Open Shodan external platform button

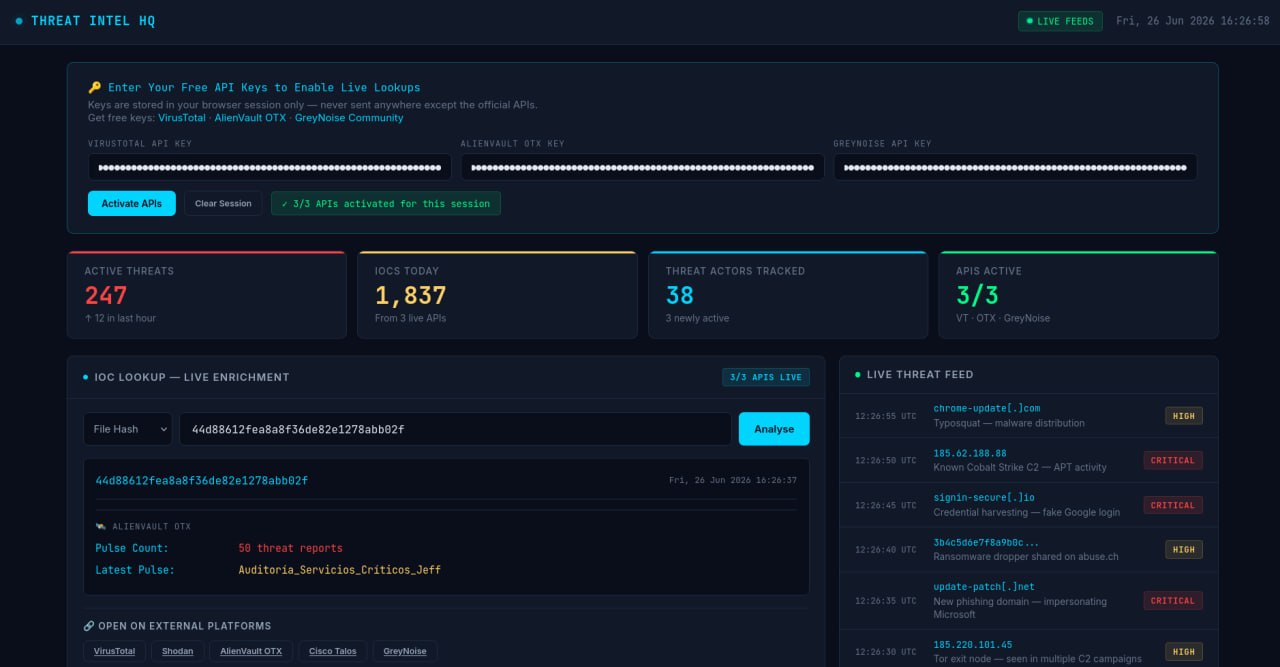pos(177,651)
